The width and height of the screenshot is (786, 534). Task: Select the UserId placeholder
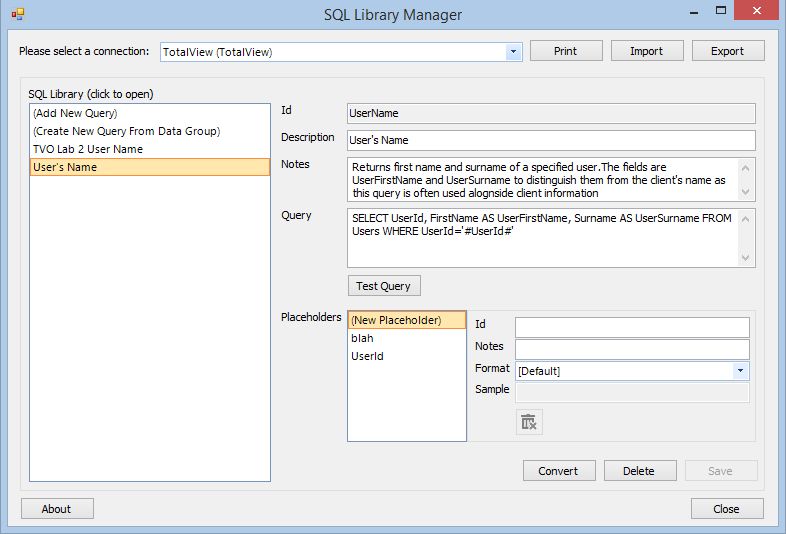[x=407, y=356]
